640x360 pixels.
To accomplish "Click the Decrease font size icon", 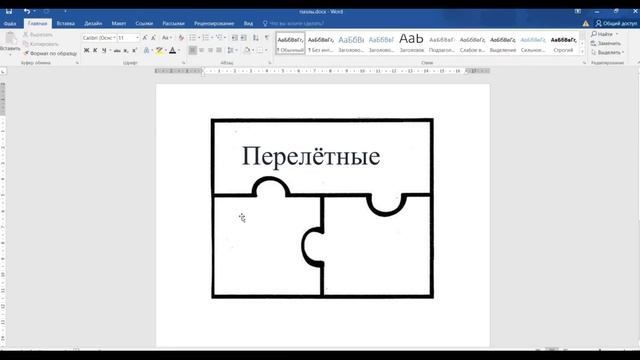I will point(153,38).
